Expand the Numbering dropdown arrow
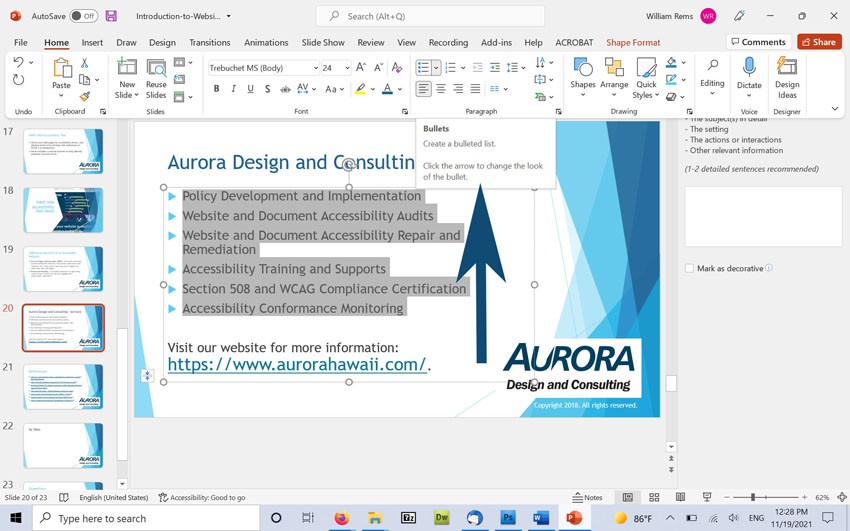The height and width of the screenshot is (531, 850). [x=463, y=68]
